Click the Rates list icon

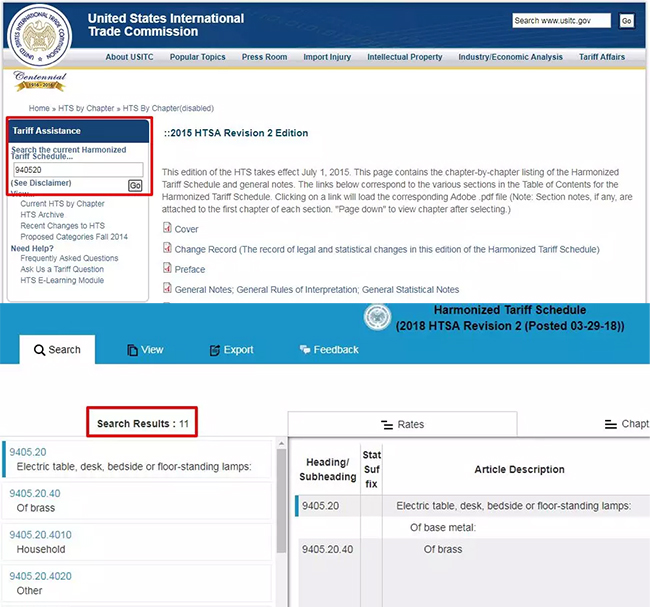pyautogui.click(x=387, y=425)
